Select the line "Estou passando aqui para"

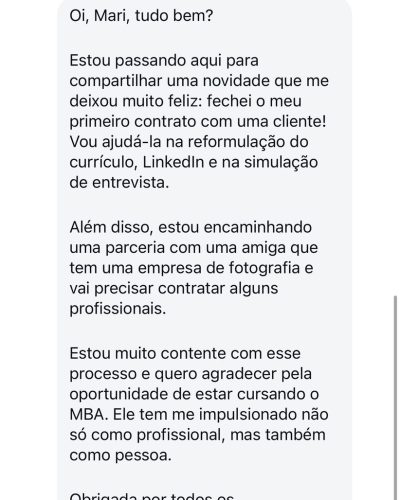164,61
